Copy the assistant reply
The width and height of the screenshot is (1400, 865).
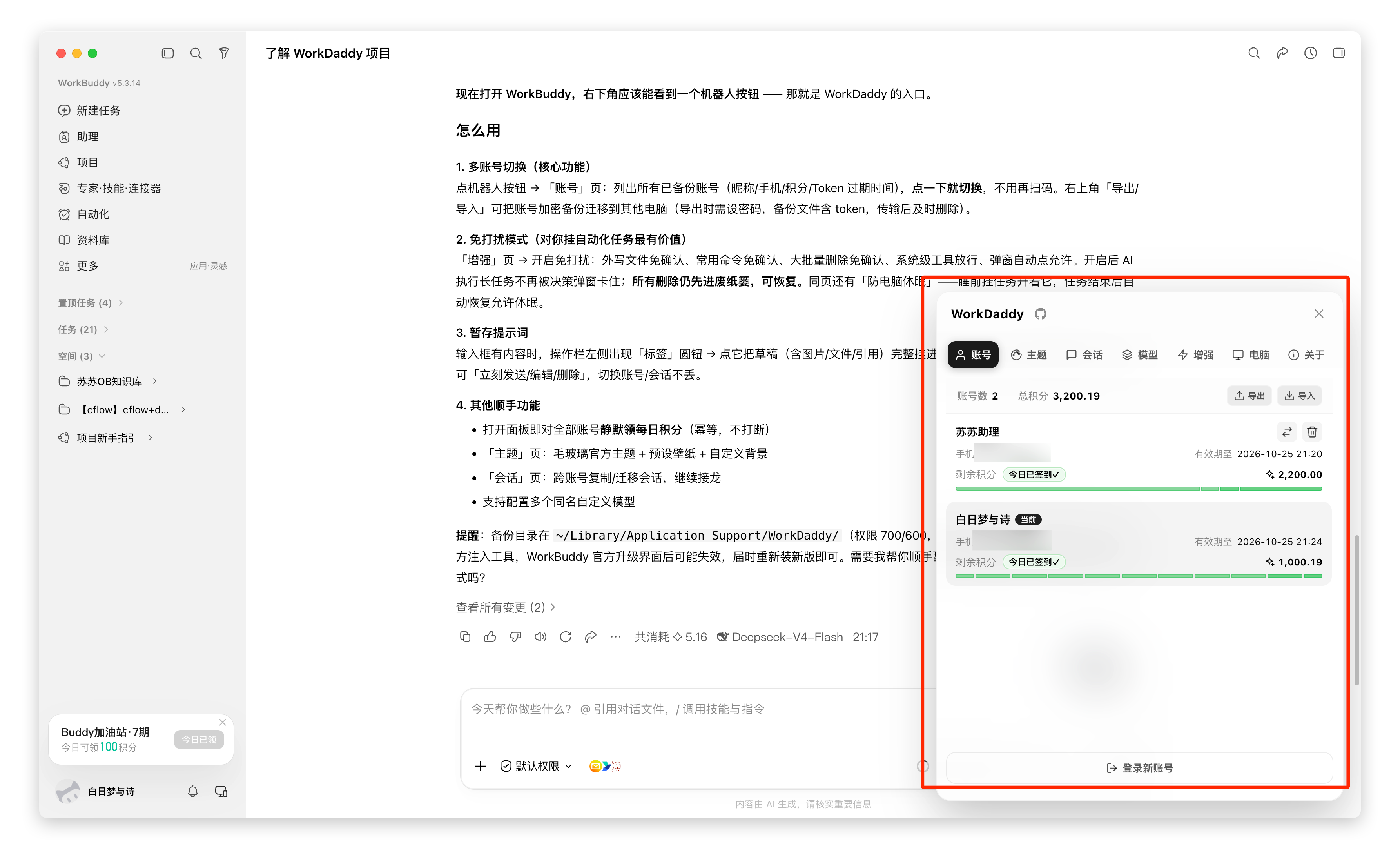pyautogui.click(x=465, y=637)
